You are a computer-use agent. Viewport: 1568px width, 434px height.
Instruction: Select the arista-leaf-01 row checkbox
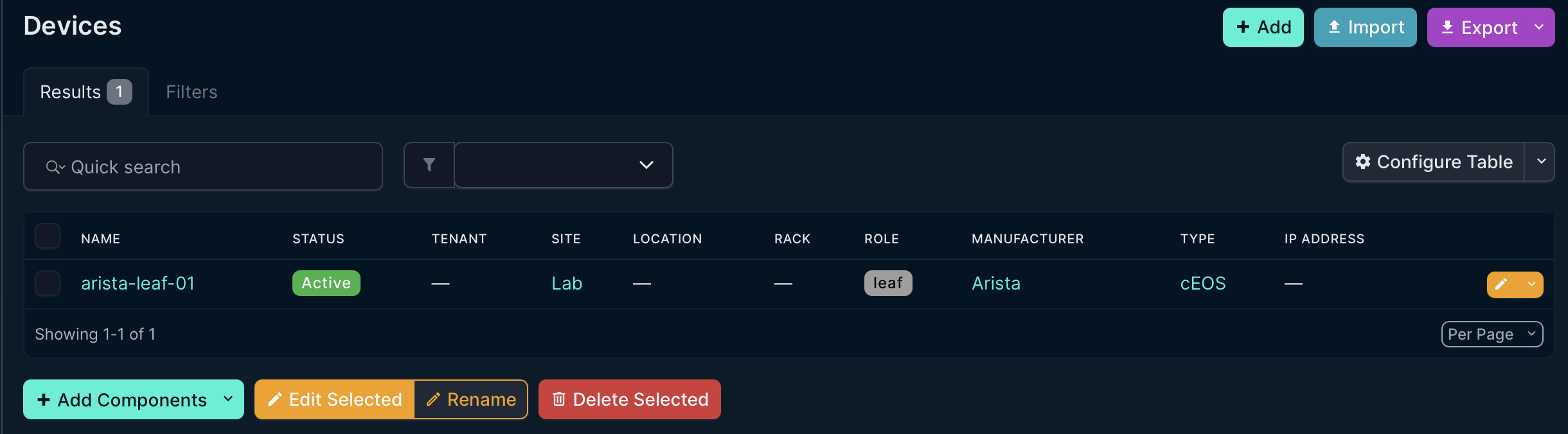click(x=48, y=283)
